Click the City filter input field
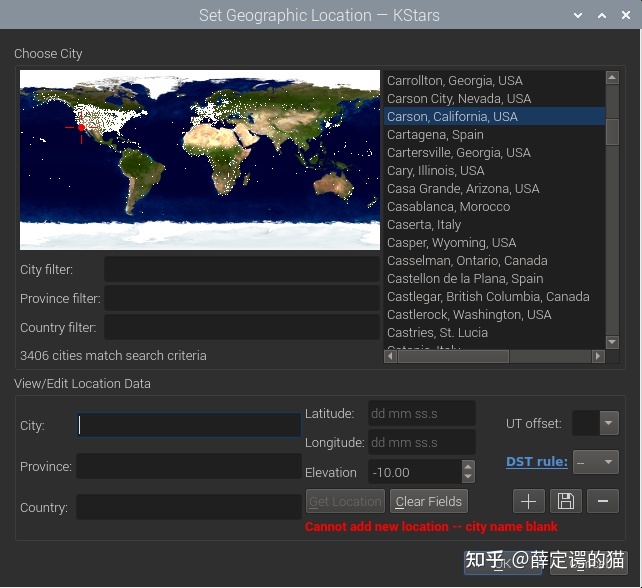The image size is (642, 588). click(x=241, y=269)
